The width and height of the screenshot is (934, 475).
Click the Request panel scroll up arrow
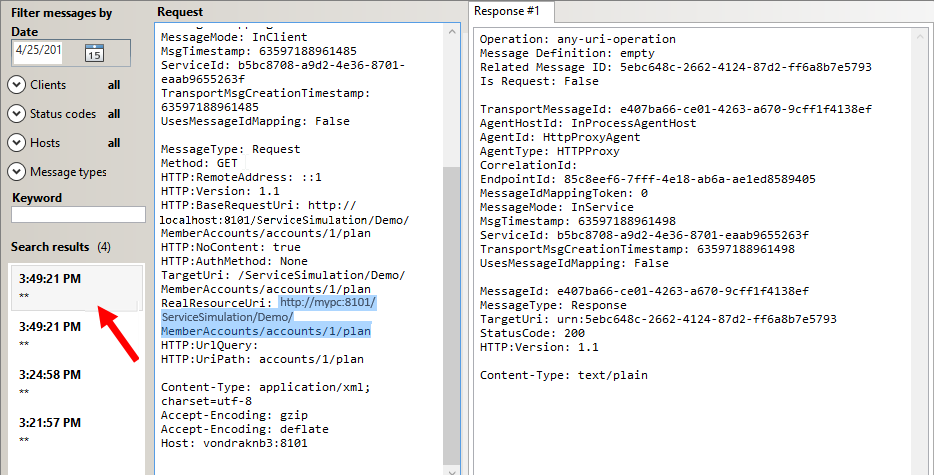pyautogui.click(x=452, y=30)
